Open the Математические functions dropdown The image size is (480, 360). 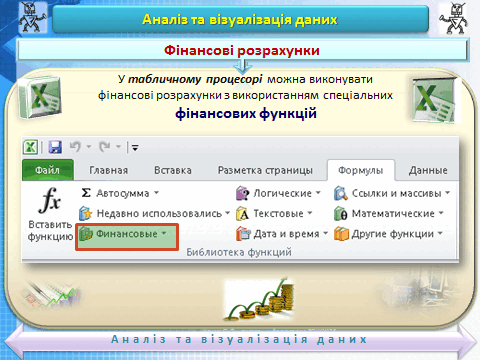point(441,213)
